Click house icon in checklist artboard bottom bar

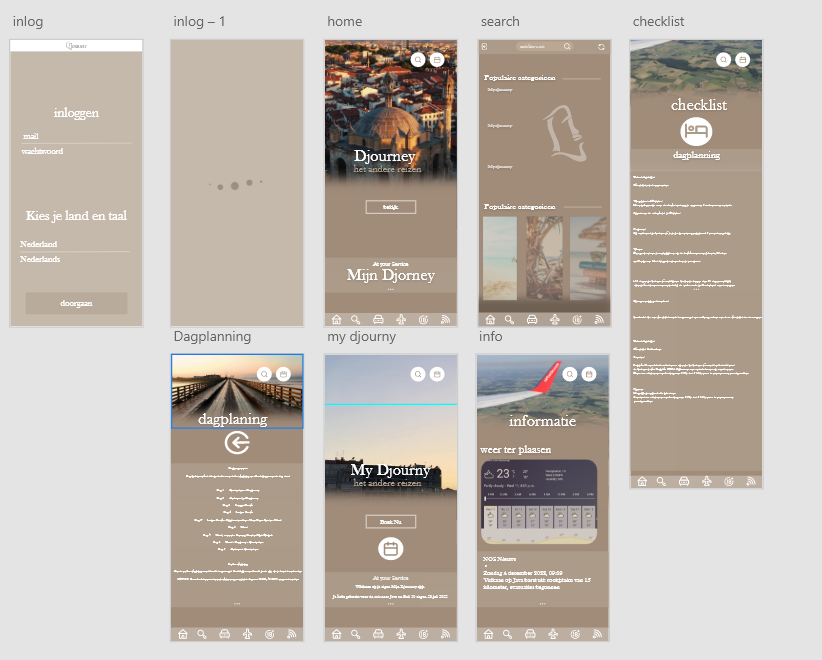point(642,481)
